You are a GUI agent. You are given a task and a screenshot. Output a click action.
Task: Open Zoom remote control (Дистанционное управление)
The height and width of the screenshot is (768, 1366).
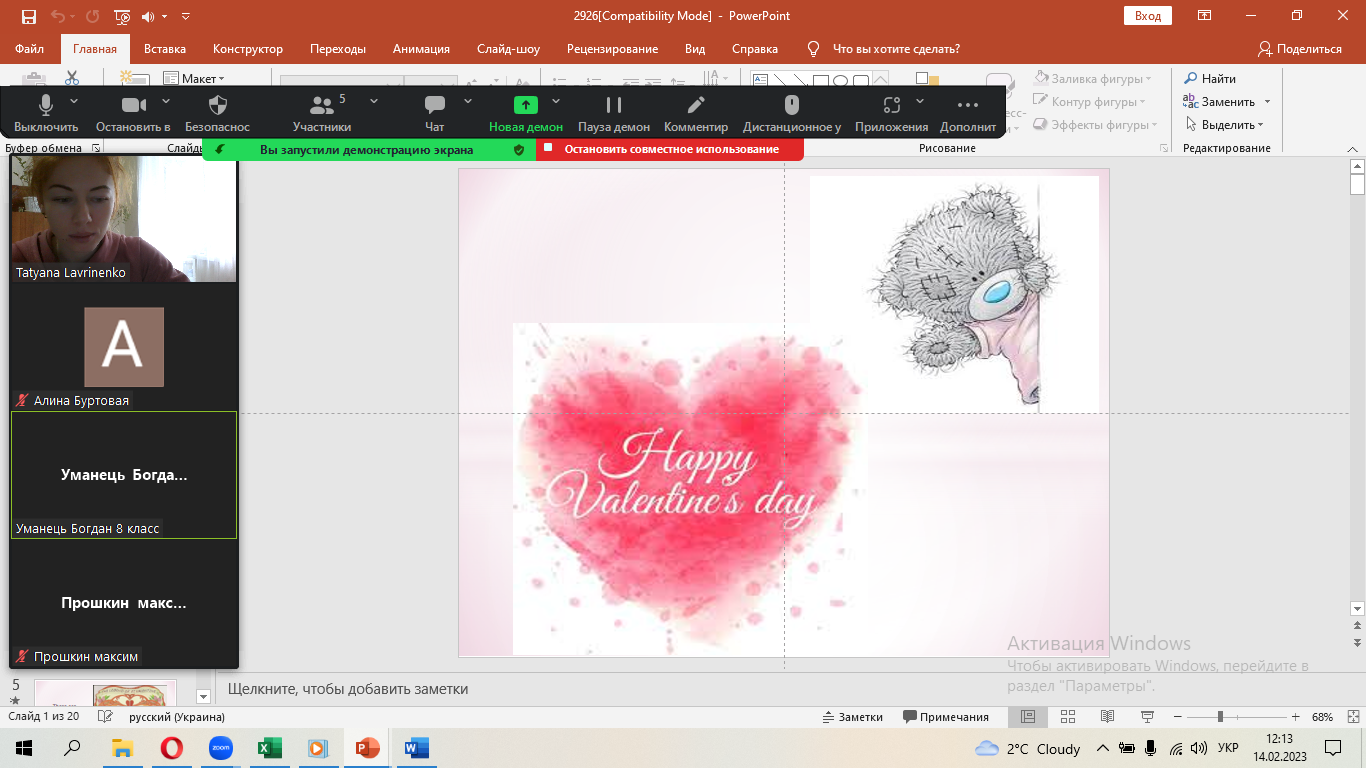792,112
